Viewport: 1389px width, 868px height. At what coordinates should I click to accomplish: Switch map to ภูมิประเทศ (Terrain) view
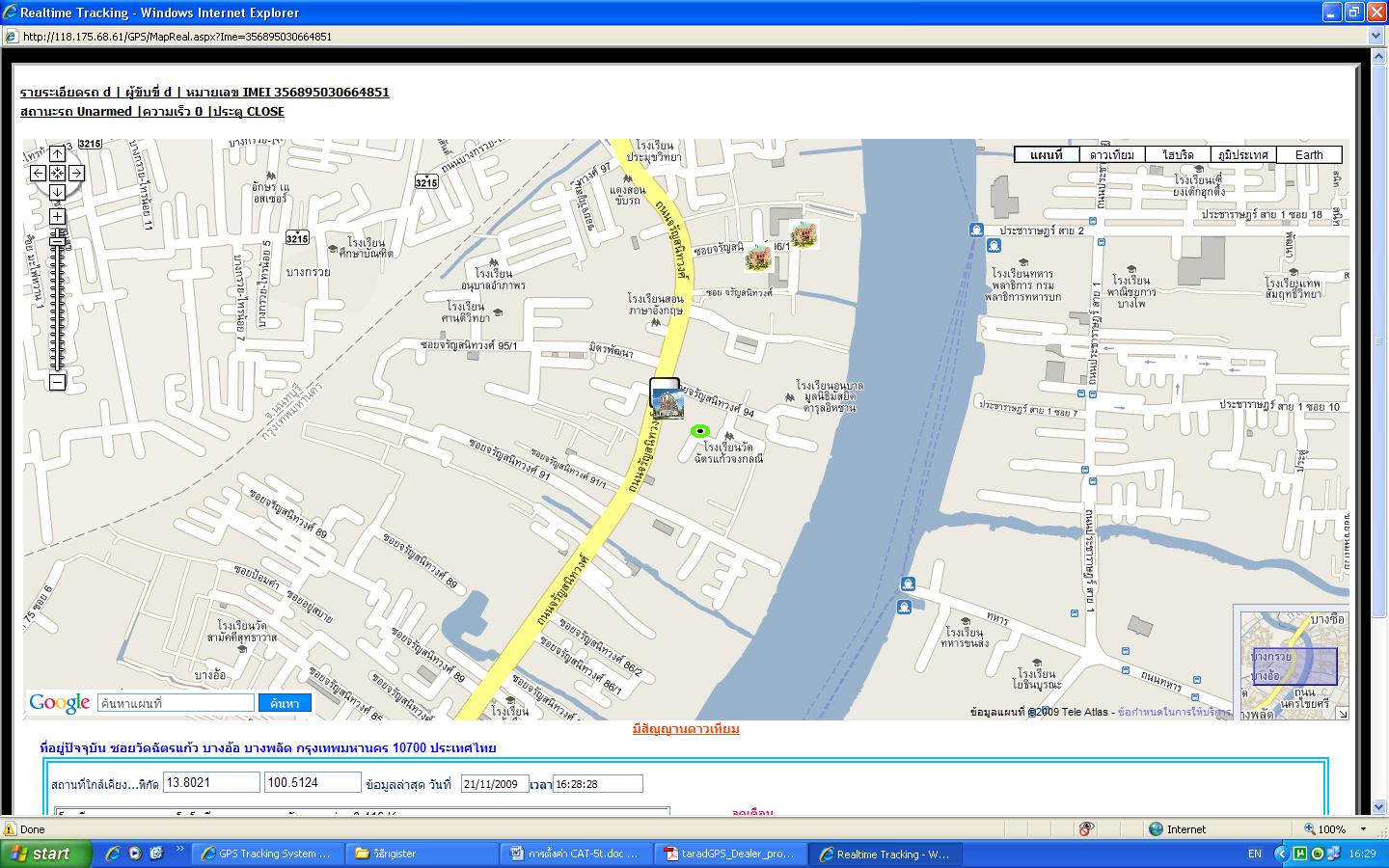[x=1243, y=154]
